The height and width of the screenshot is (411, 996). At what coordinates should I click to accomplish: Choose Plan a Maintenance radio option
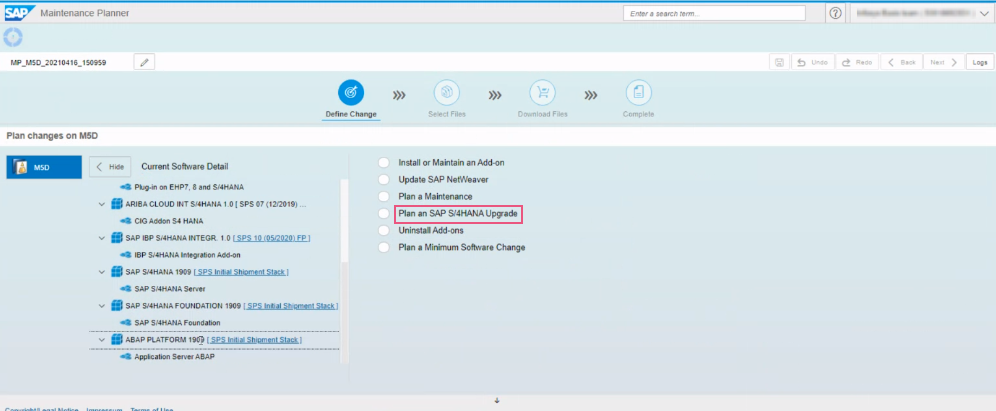pos(384,197)
